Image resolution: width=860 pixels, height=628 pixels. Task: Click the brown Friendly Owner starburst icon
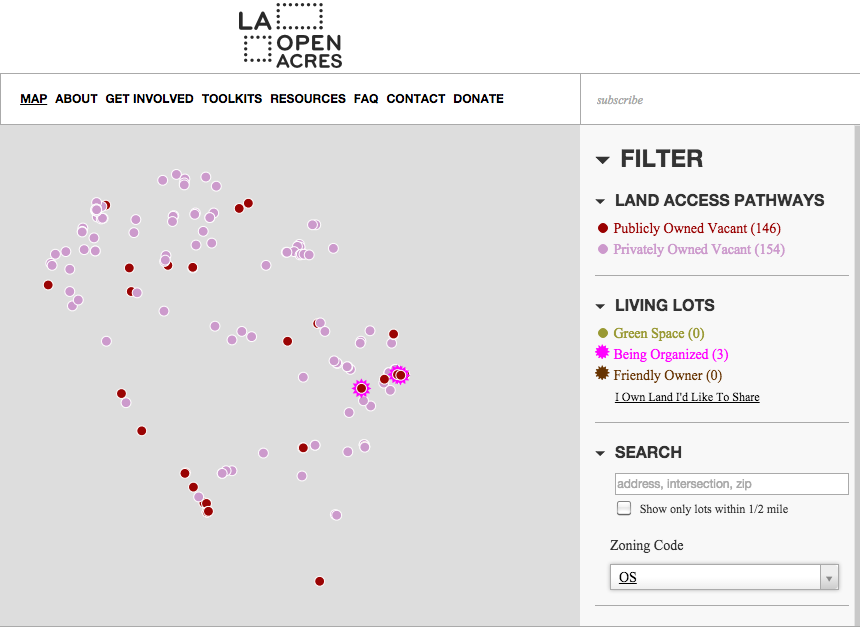pos(602,374)
